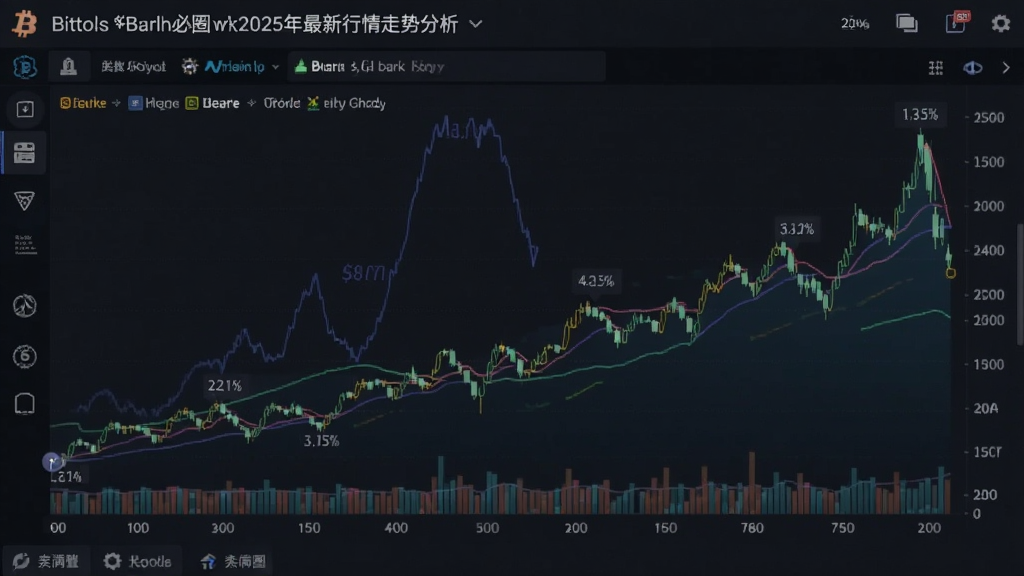Click the circled 6 sidebar icon
This screenshot has height=576, width=1024.
click(x=24, y=357)
